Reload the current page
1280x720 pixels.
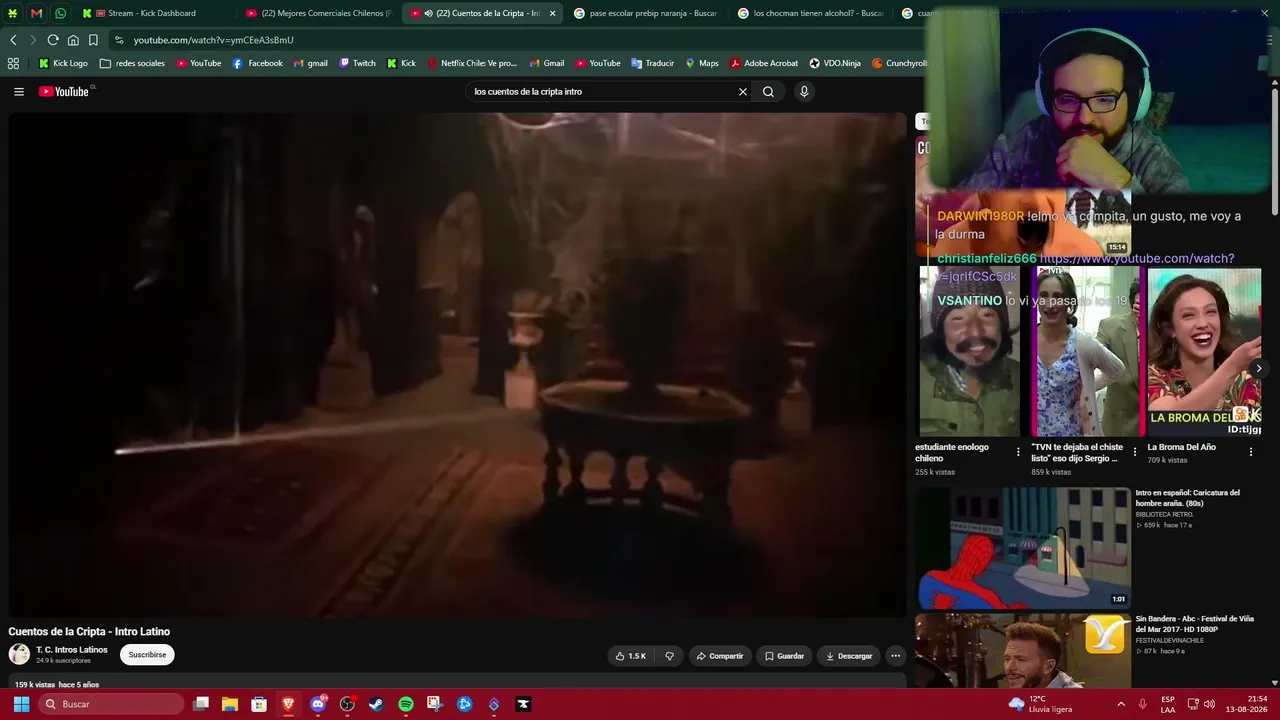tap(53, 40)
